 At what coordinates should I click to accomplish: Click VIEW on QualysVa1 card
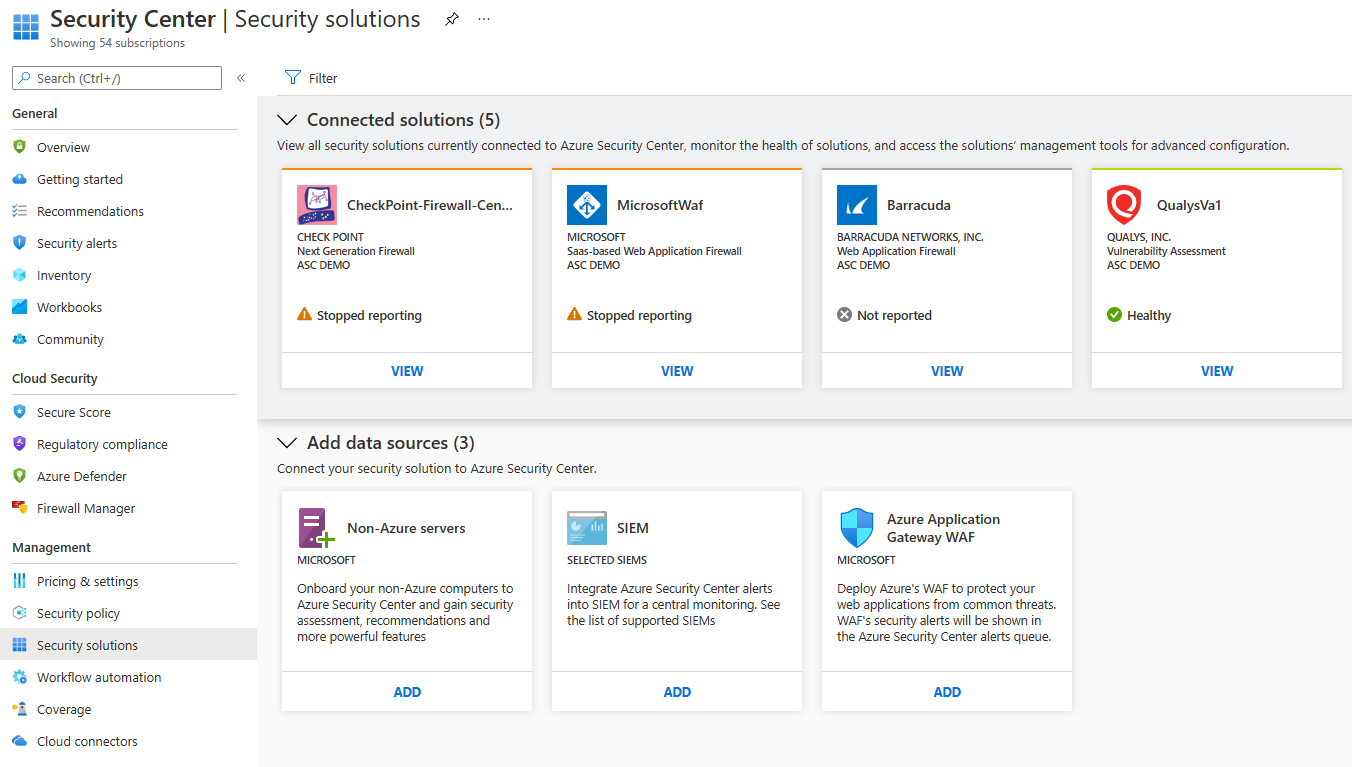pyautogui.click(x=1217, y=371)
